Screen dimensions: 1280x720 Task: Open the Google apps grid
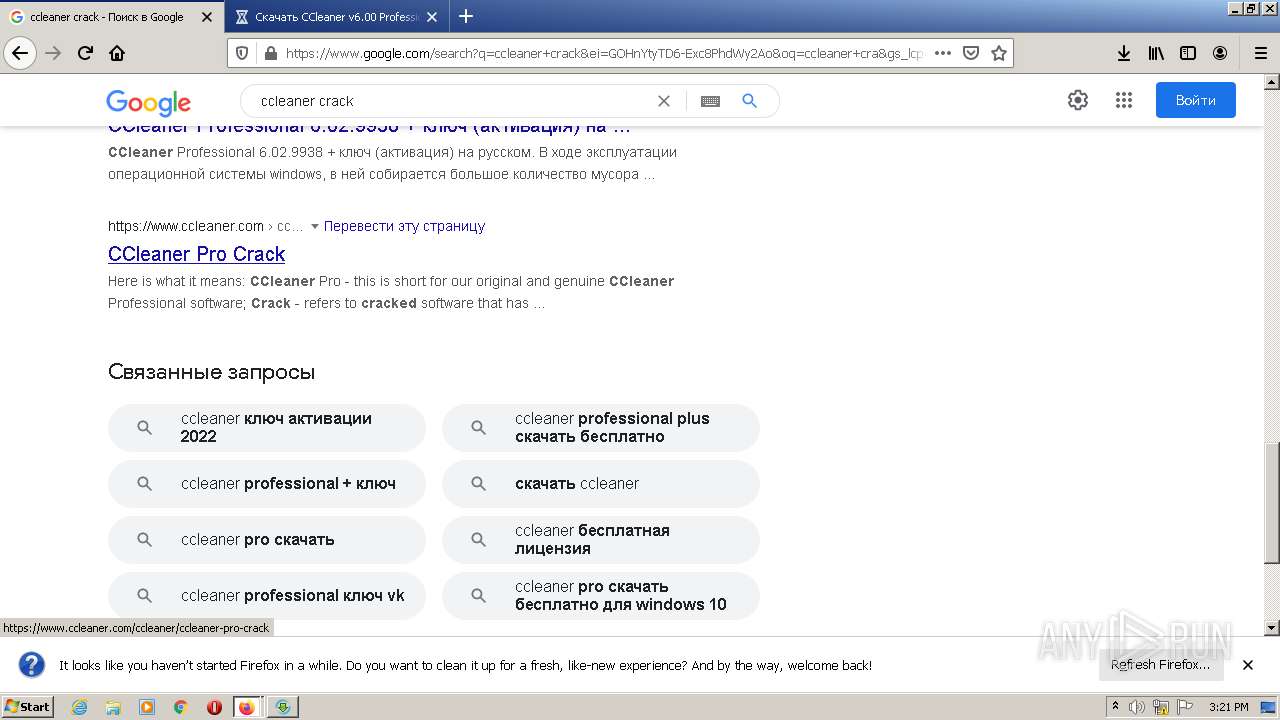[x=1123, y=100]
